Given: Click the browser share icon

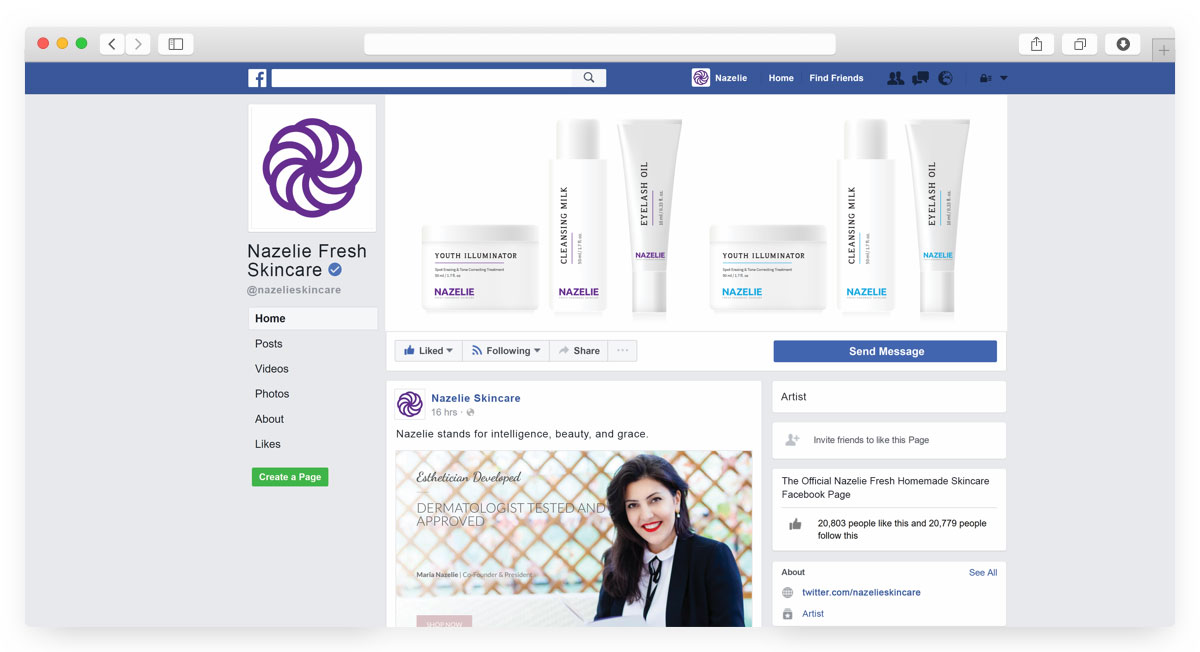Looking at the screenshot, I should click(1036, 44).
